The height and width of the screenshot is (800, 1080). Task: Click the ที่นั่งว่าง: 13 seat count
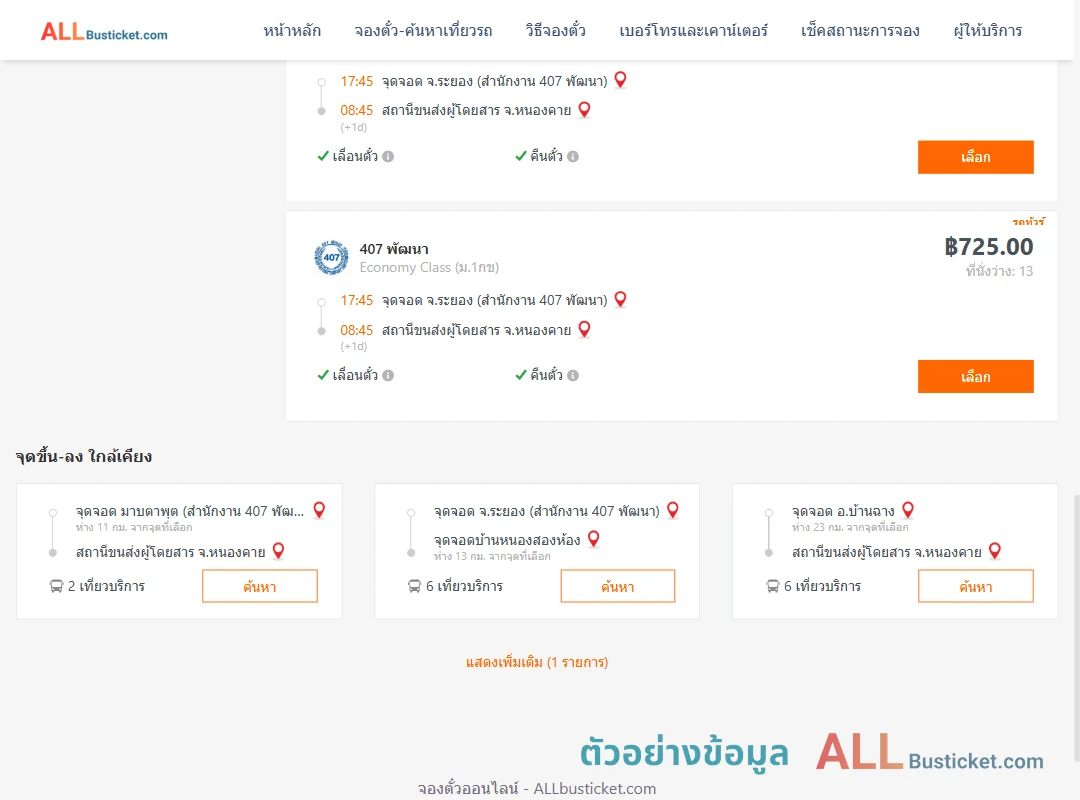pyautogui.click(x=999, y=271)
